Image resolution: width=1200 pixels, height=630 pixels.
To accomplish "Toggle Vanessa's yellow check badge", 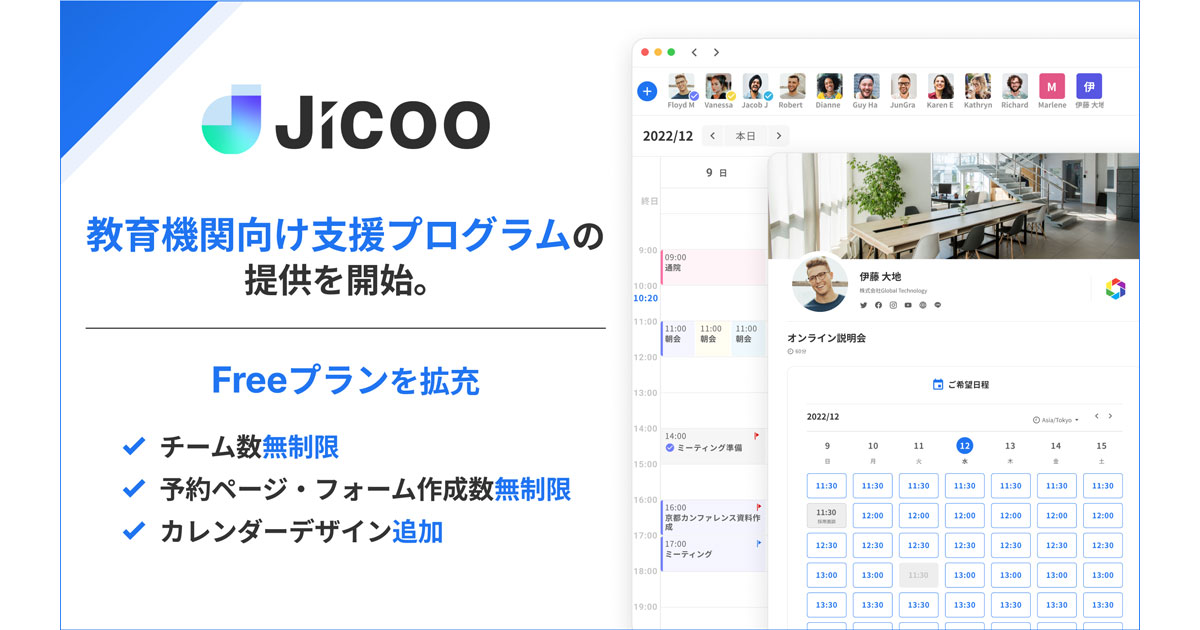I will [x=731, y=95].
